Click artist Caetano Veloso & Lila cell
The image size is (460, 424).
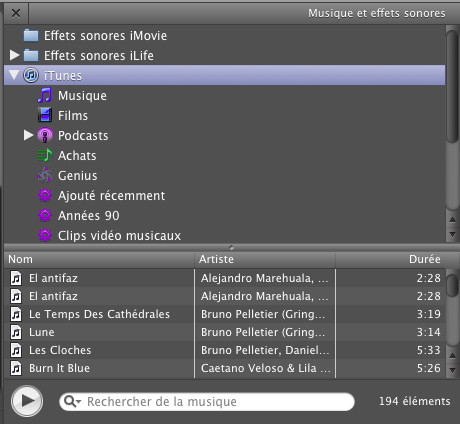pyautogui.click(x=265, y=368)
